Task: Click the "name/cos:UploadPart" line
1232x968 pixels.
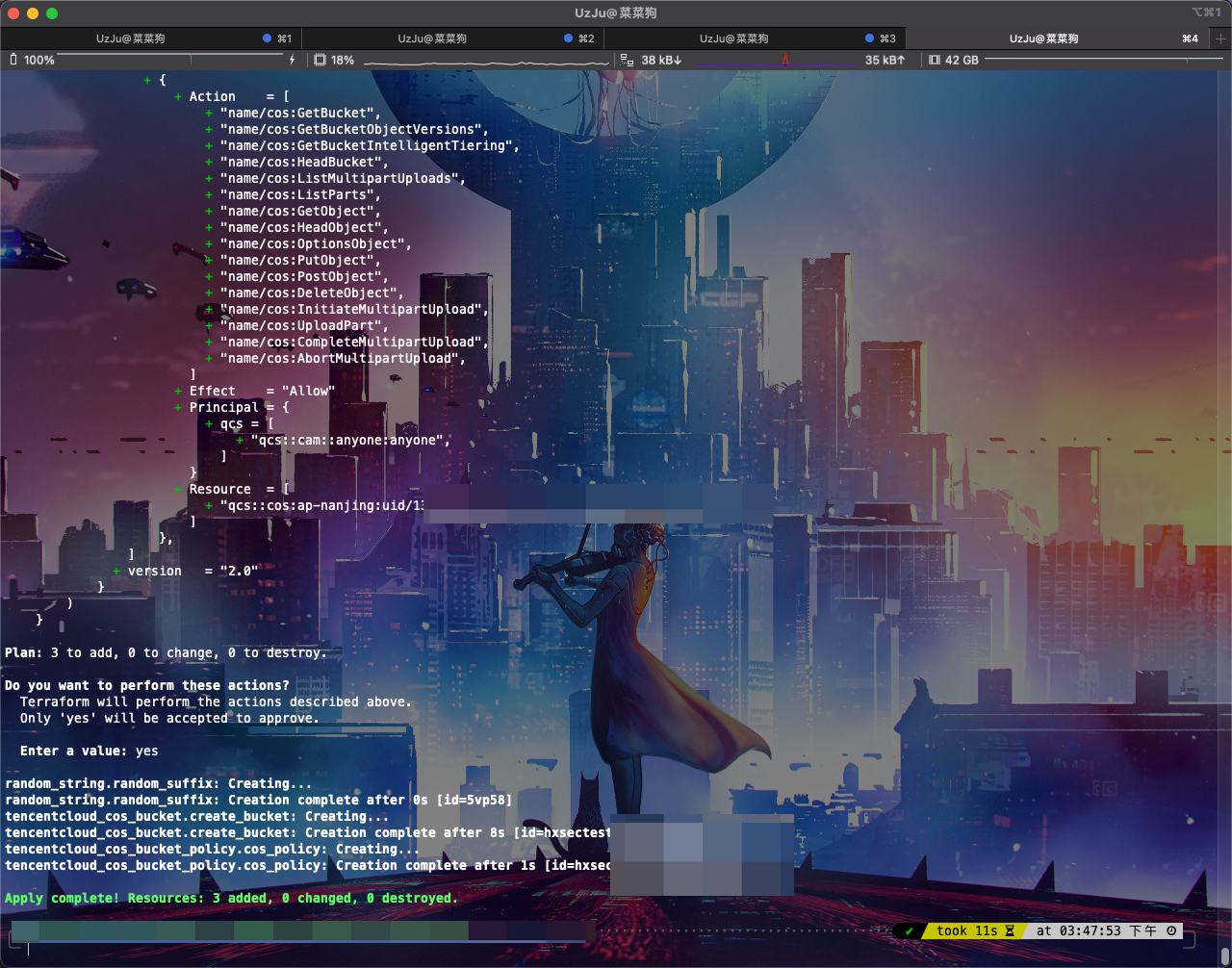Action: 297,325
